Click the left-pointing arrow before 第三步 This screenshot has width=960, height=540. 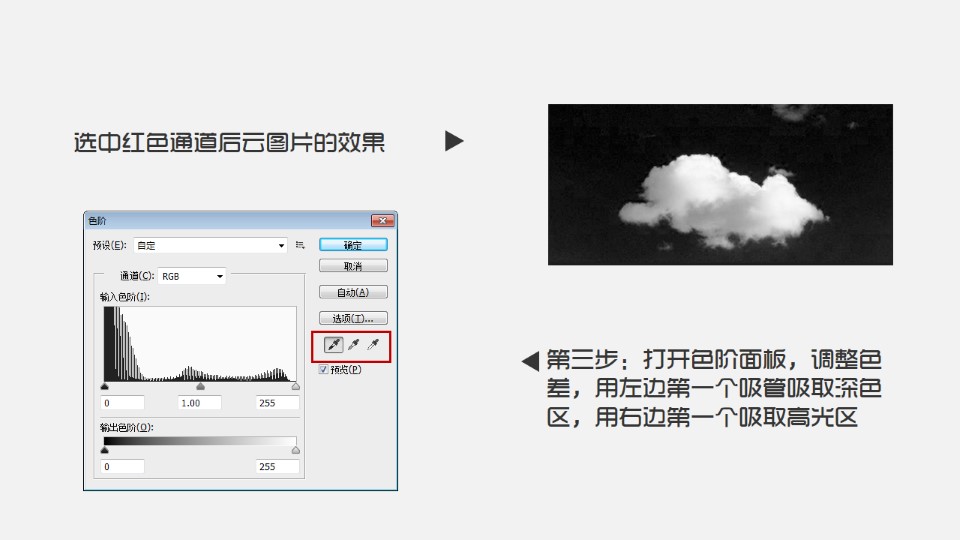click(531, 360)
